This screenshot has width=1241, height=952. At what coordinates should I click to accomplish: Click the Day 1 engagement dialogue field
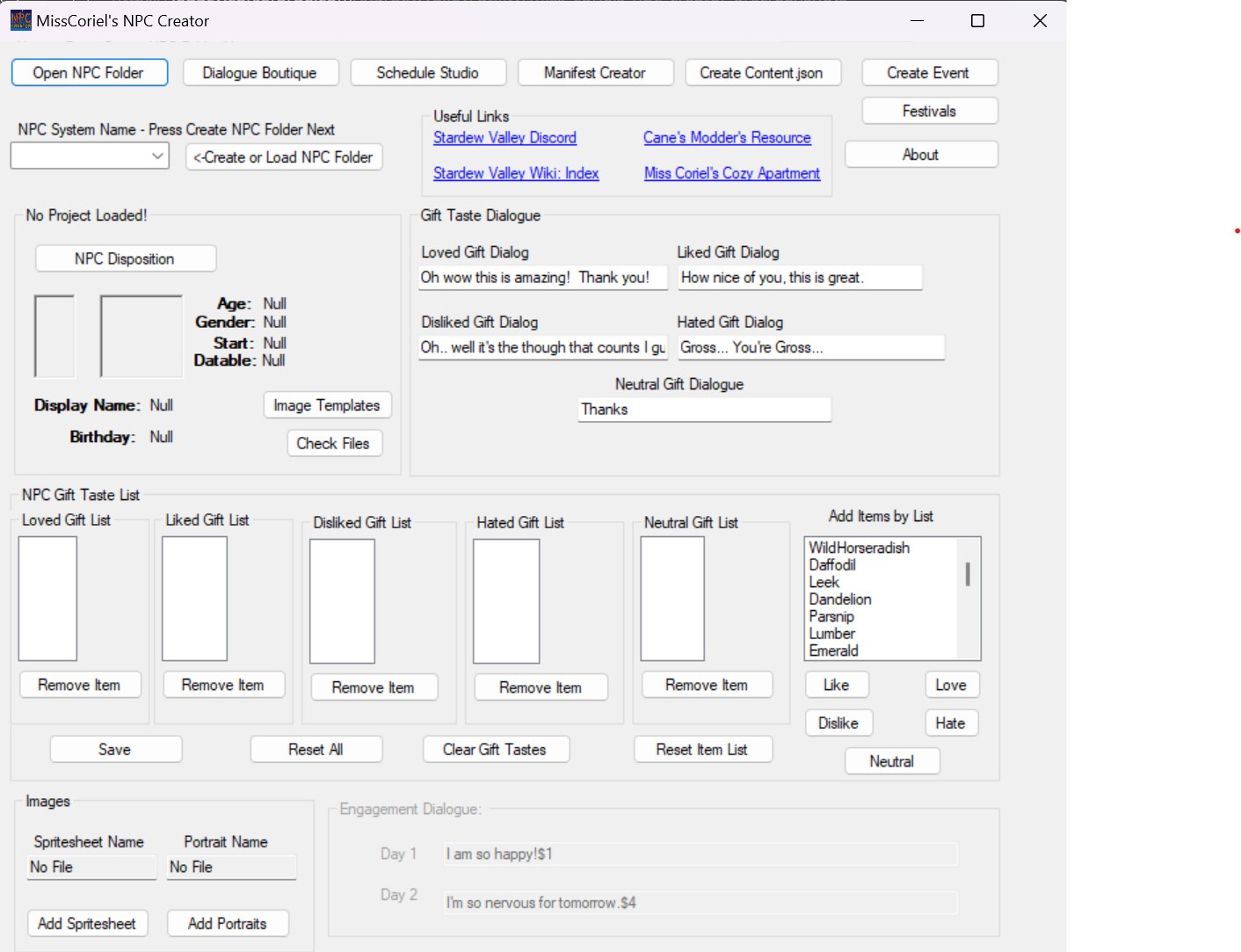700,854
